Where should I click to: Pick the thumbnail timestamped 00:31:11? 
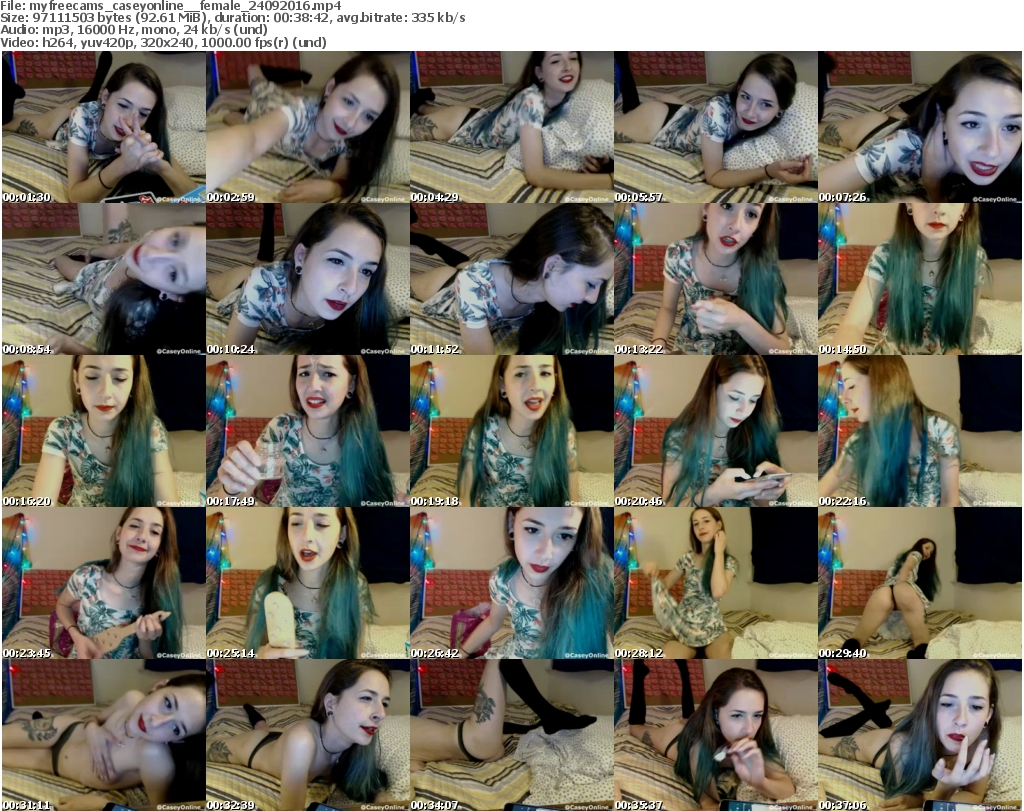(x=104, y=735)
